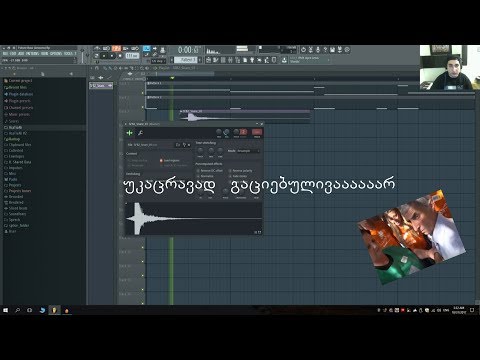Open the FILE menu
The height and width of the screenshot is (360, 480).
pyautogui.click(x=5, y=54)
